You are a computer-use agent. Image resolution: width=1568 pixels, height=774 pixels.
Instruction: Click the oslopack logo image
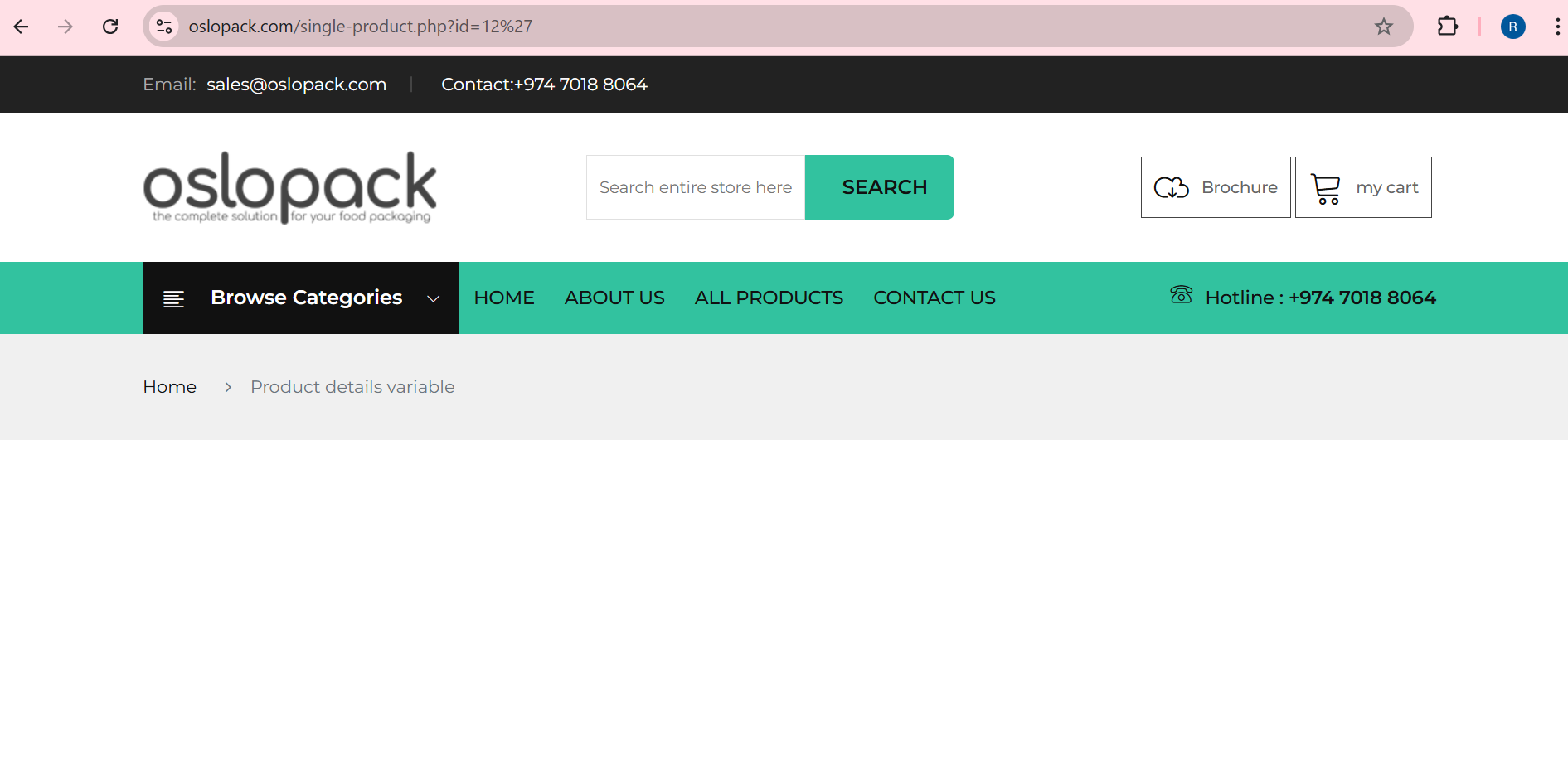289,187
